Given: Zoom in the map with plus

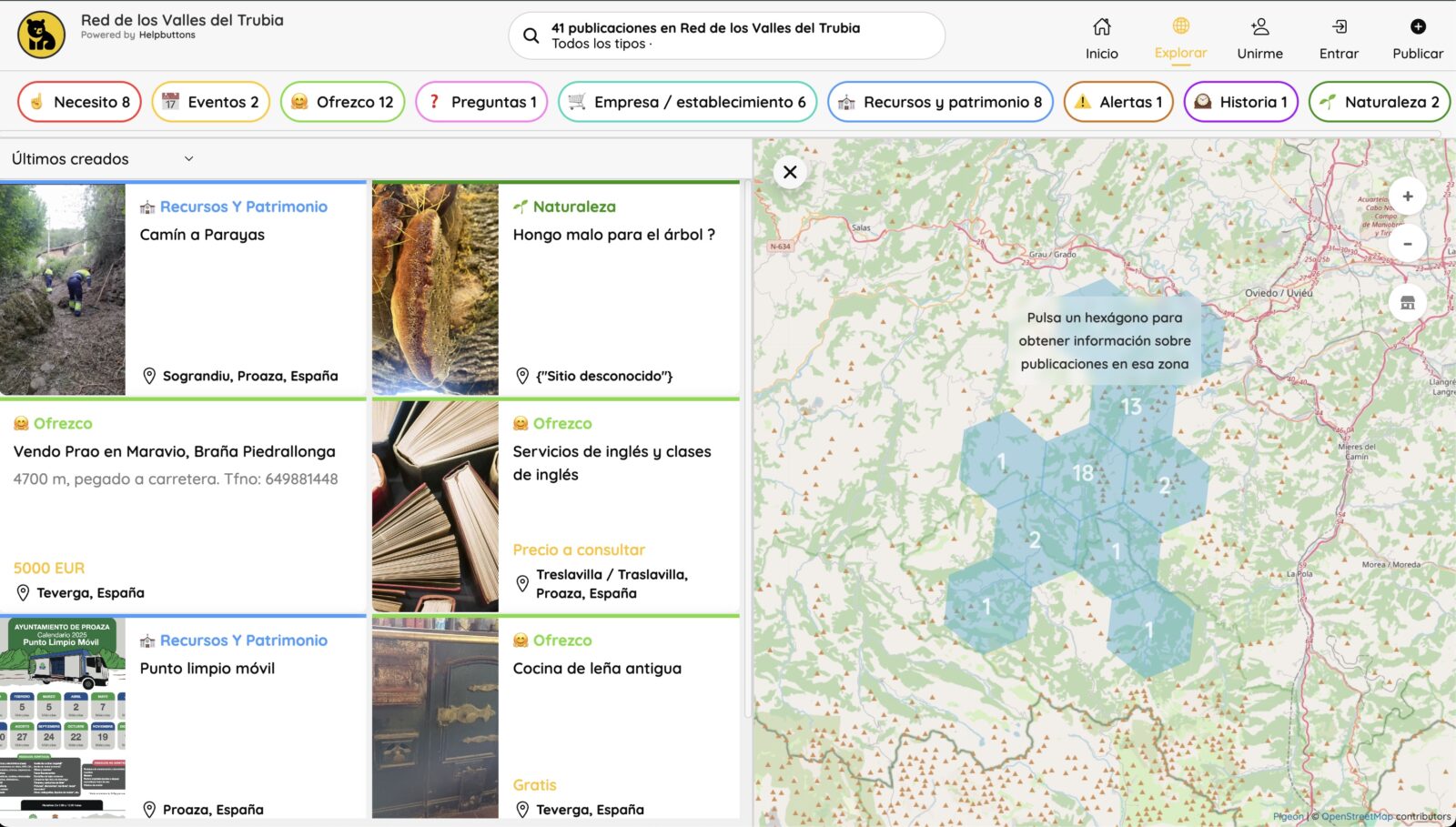Looking at the screenshot, I should (x=1407, y=197).
